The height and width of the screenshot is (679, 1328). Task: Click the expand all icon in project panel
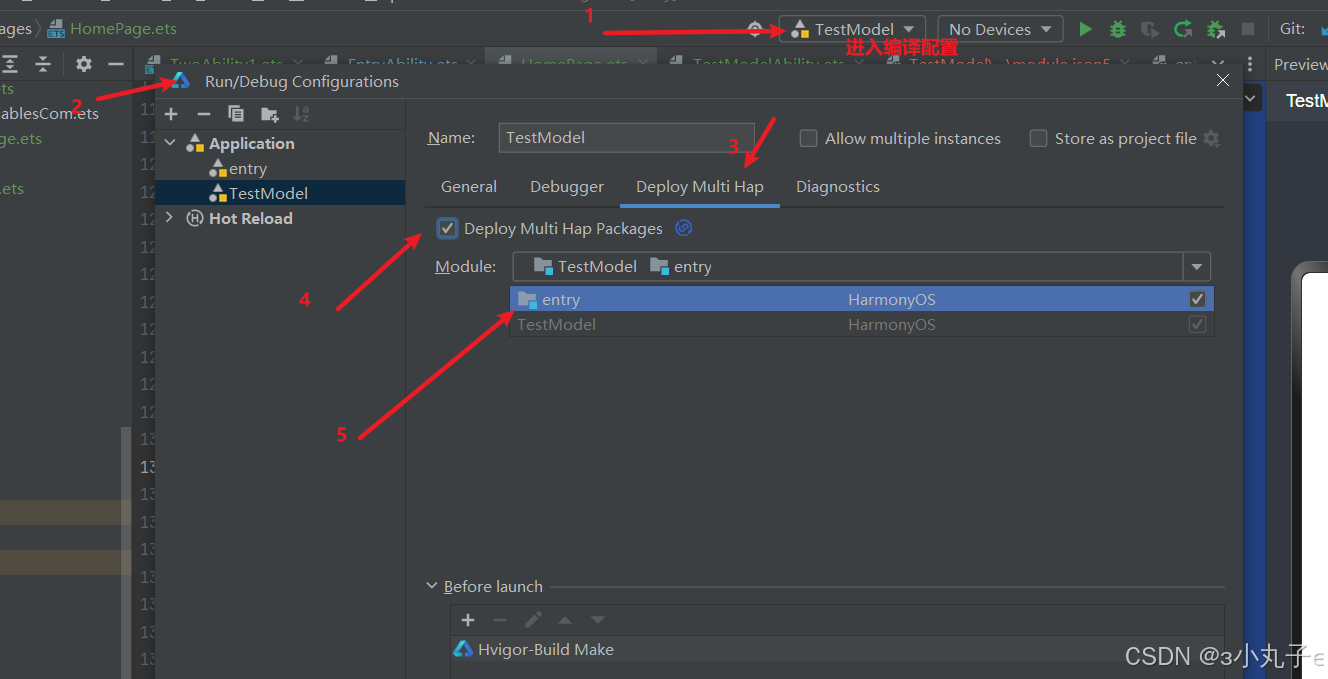coord(10,64)
